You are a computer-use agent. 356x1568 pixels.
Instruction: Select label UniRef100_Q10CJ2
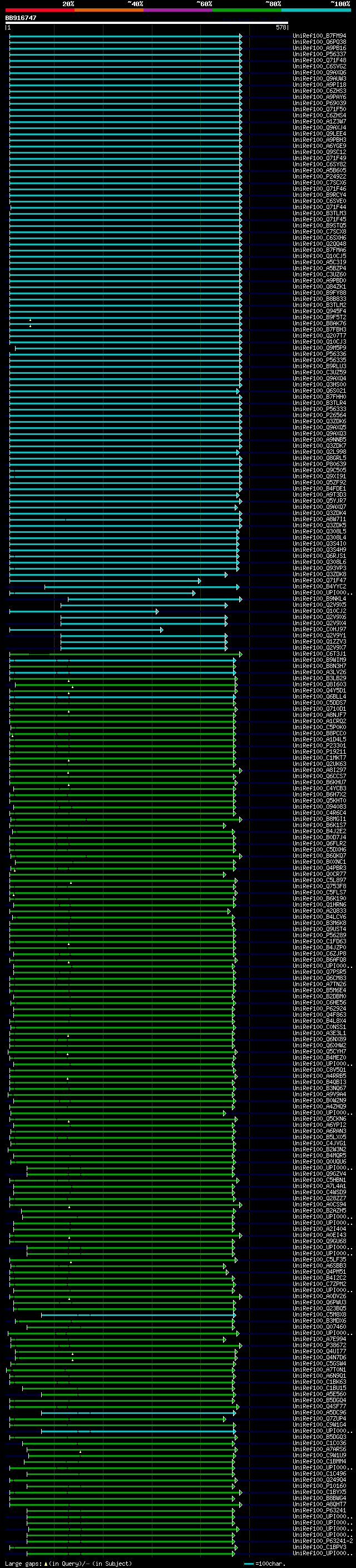click(x=319, y=611)
